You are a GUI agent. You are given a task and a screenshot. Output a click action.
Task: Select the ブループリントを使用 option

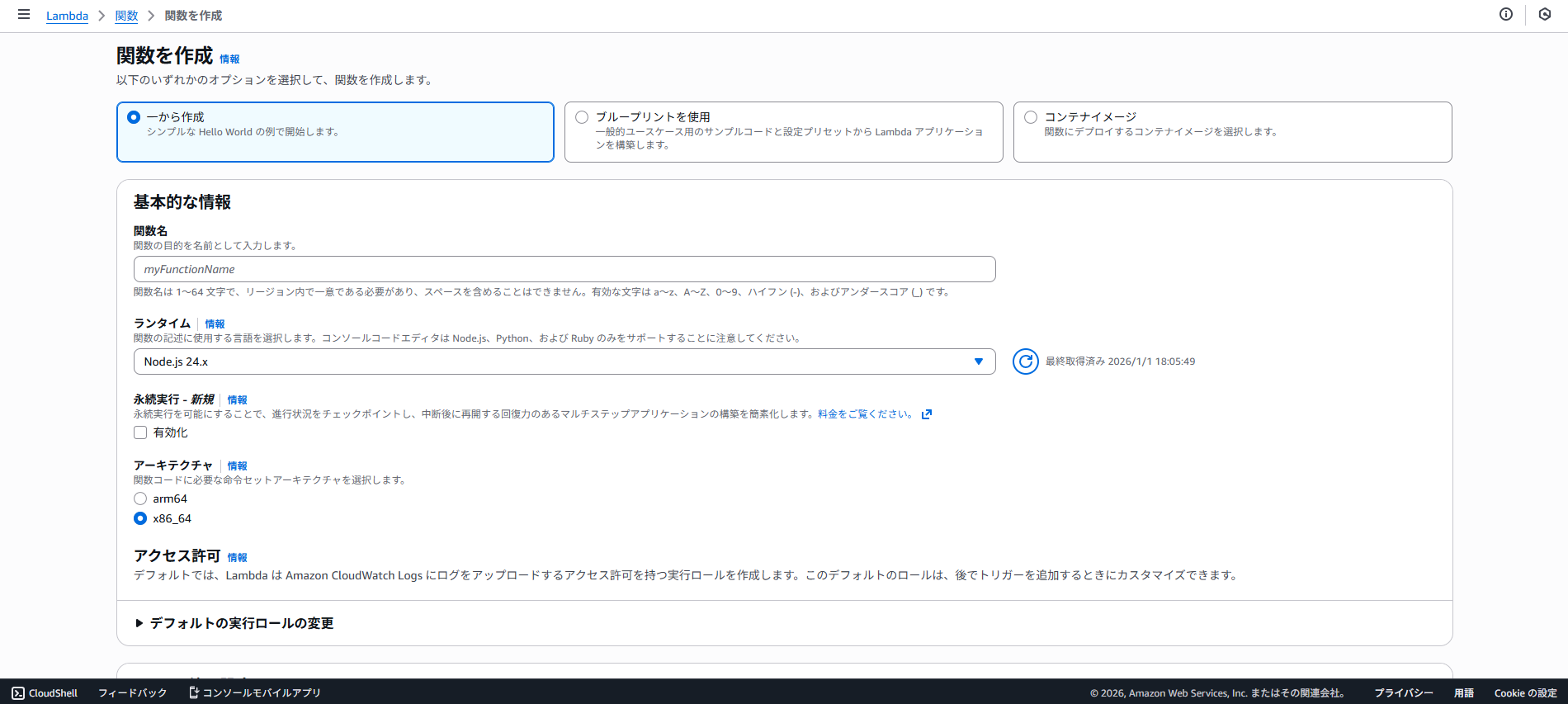pyautogui.click(x=582, y=117)
